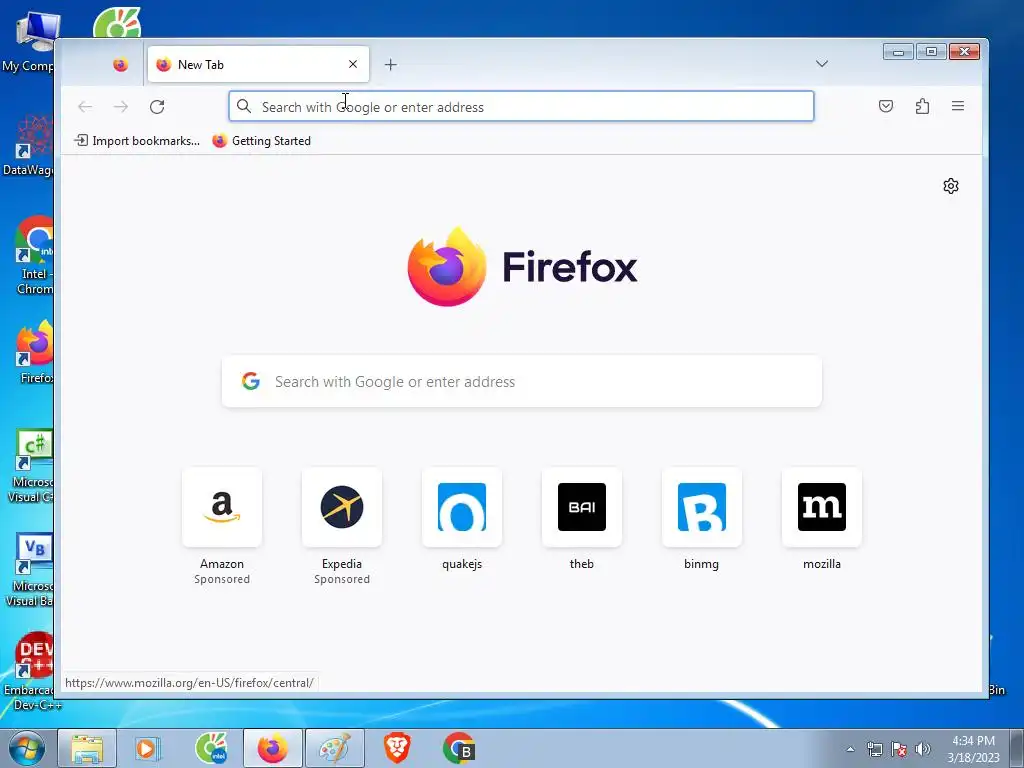The width and height of the screenshot is (1024, 768).
Task: Minimize the Firefox window
Action: (x=899, y=52)
